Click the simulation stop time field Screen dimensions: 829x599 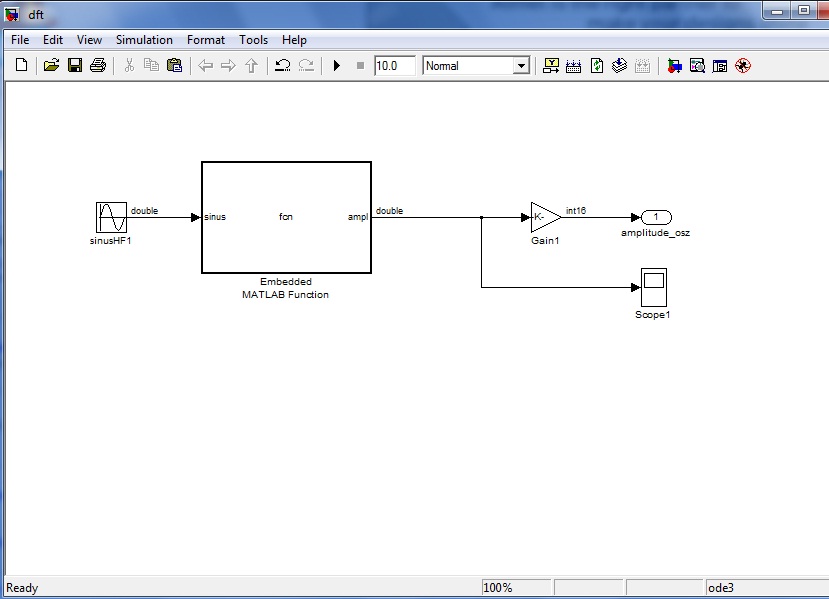point(394,66)
